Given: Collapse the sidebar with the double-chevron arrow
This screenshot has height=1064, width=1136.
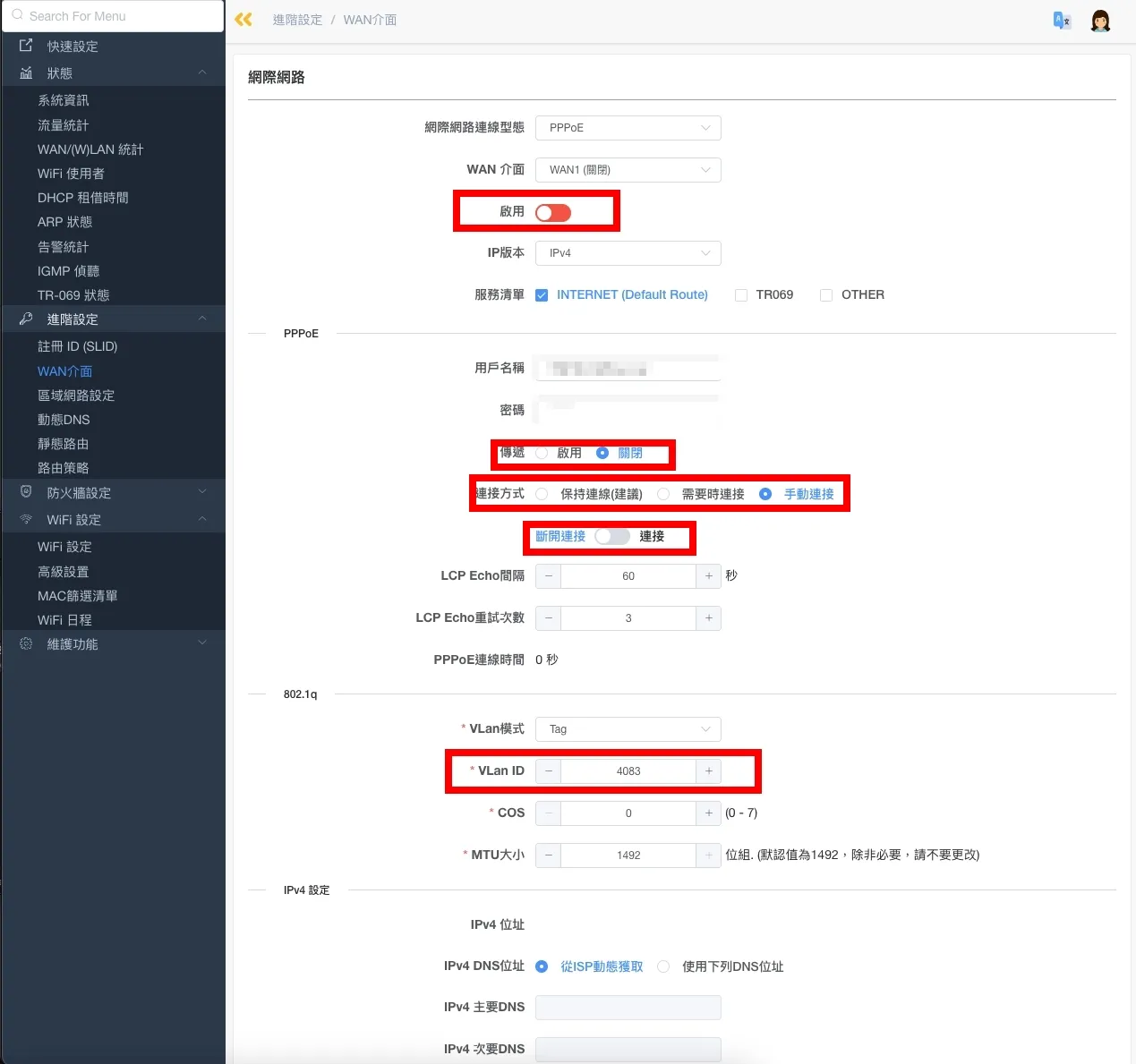Looking at the screenshot, I should coord(243,19).
